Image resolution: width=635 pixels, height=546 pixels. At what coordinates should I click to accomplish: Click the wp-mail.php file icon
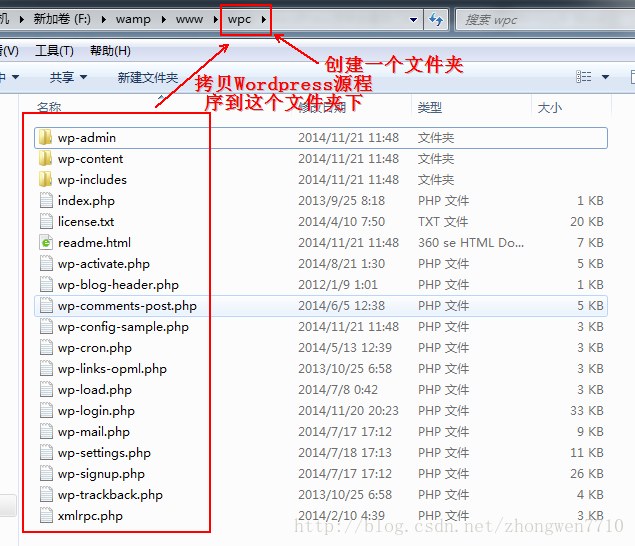(x=46, y=432)
